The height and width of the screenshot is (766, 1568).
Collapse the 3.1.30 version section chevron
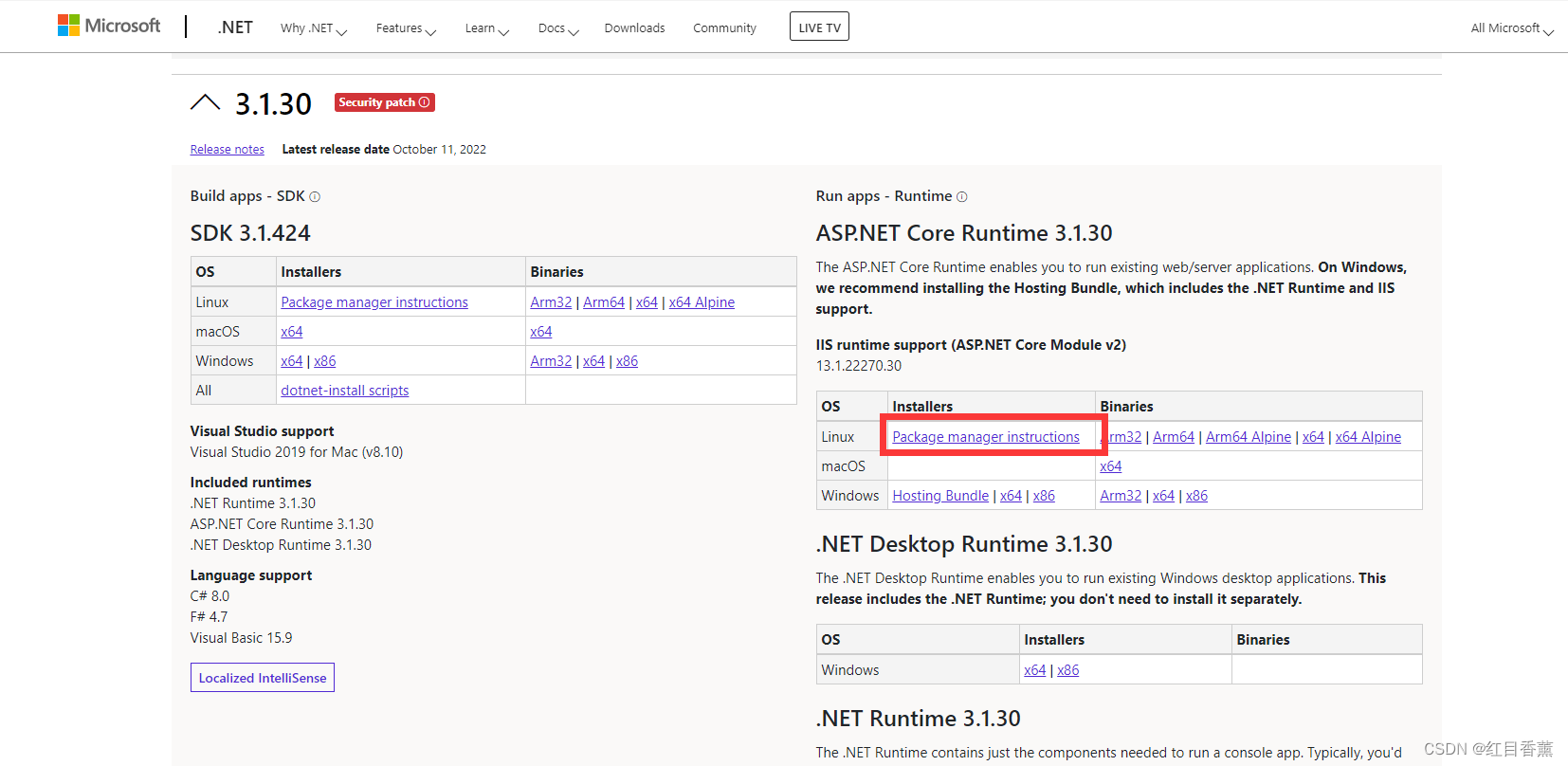click(205, 102)
